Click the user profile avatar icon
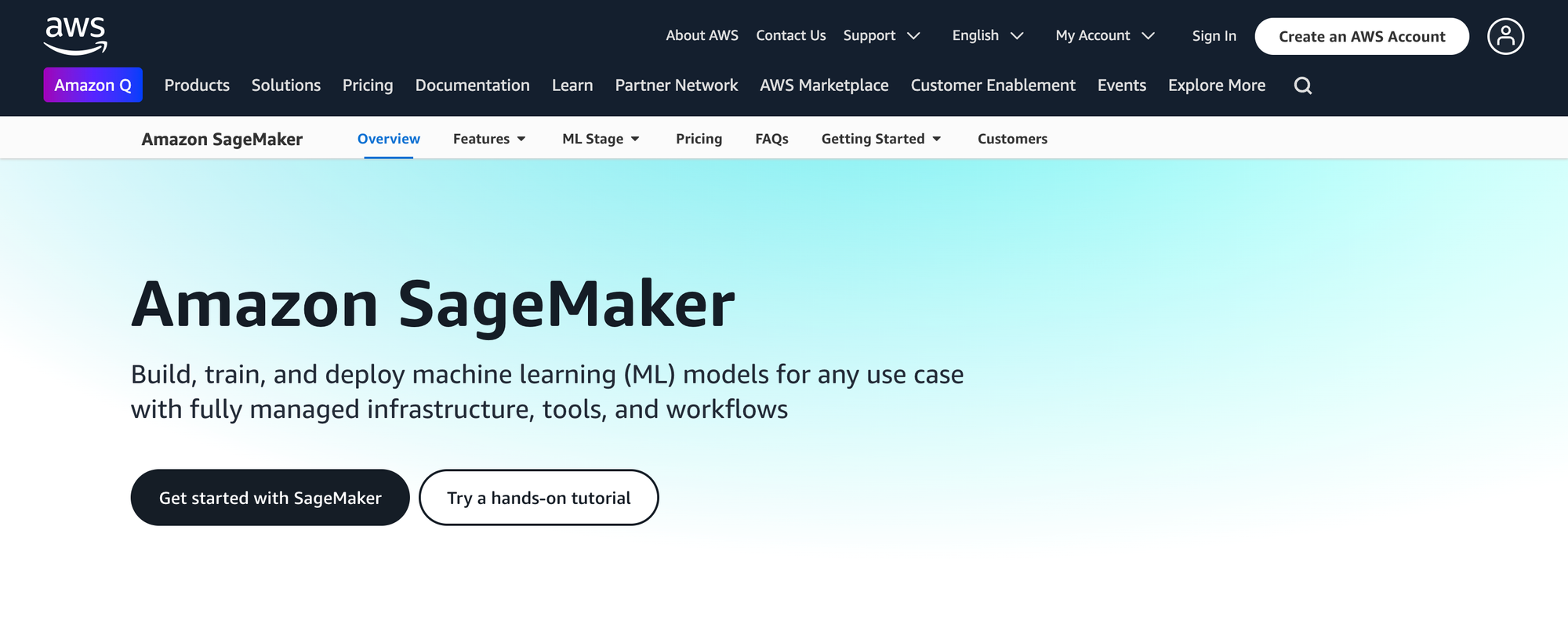This screenshot has height=628, width=1568. [1505, 36]
